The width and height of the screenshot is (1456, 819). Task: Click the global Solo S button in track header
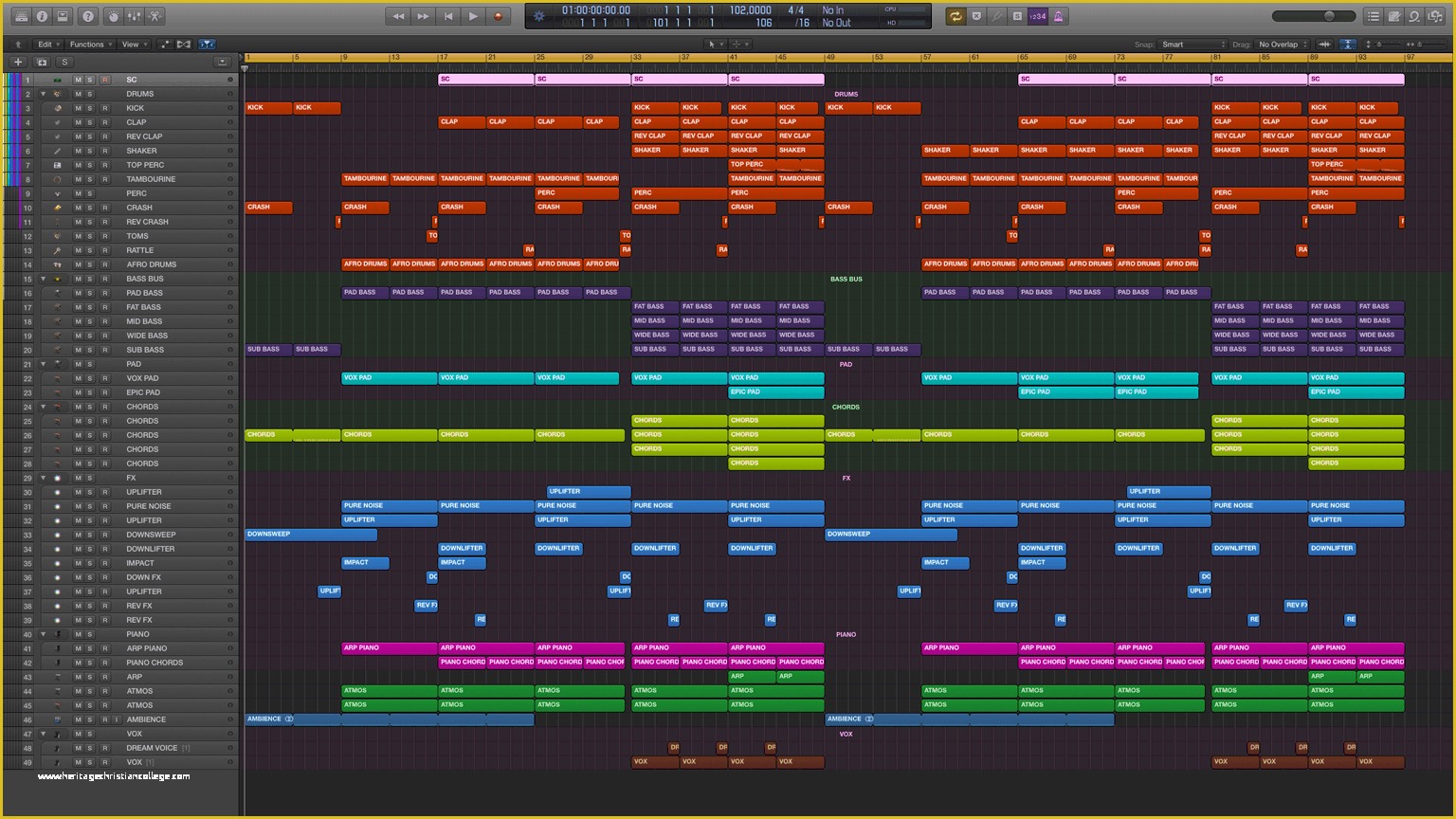[x=64, y=62]
